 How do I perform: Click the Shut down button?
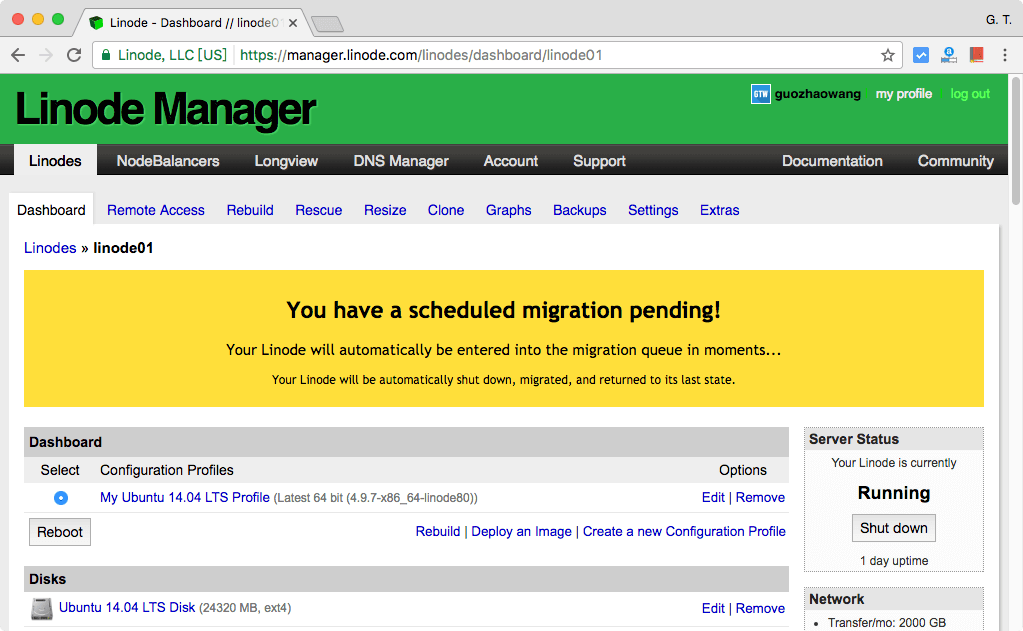pos(894,528)
